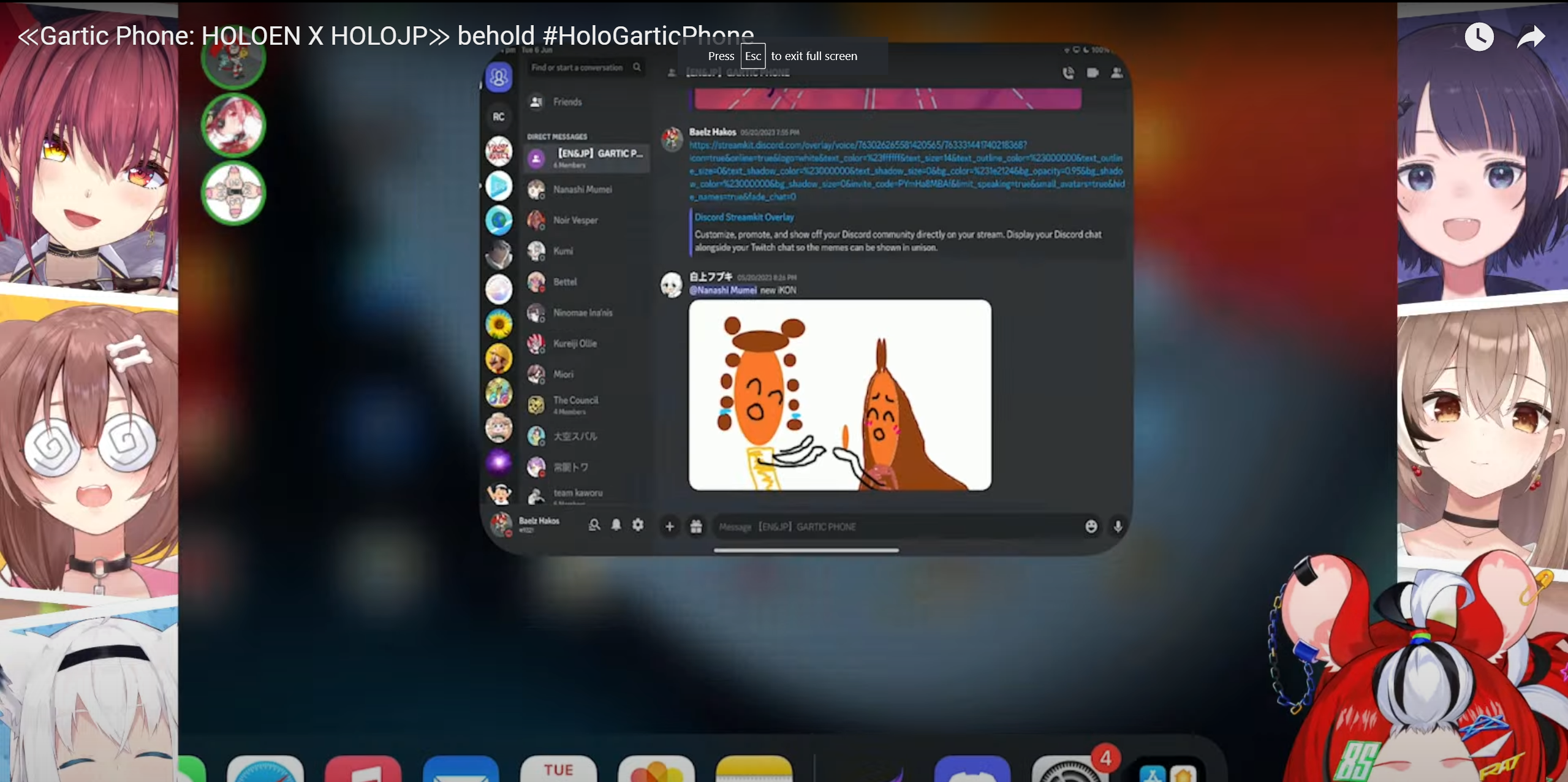Open Safari from the iPad dock
The width and height of the screenshot is (1568, 782).
[x=265, y=769]
